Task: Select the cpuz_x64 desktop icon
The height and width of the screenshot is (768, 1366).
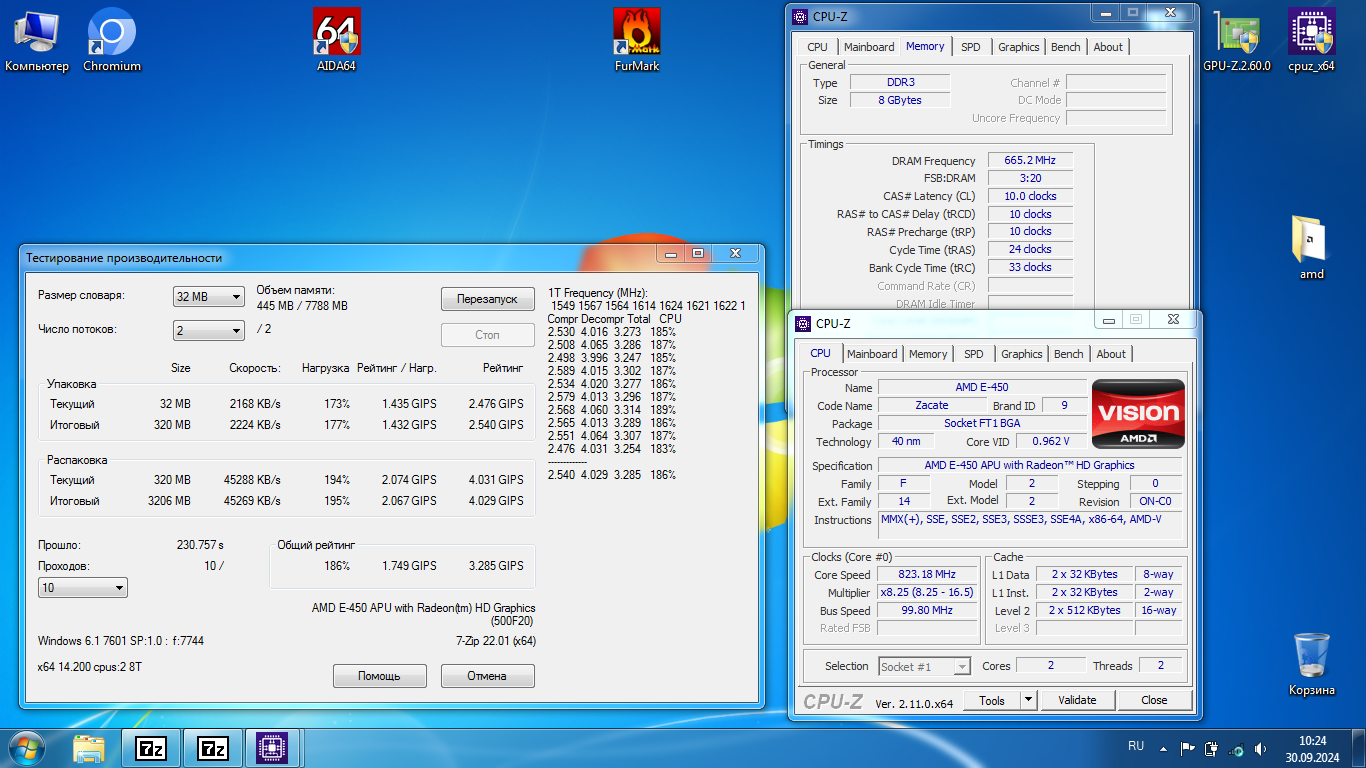Action: (1311, 40)
